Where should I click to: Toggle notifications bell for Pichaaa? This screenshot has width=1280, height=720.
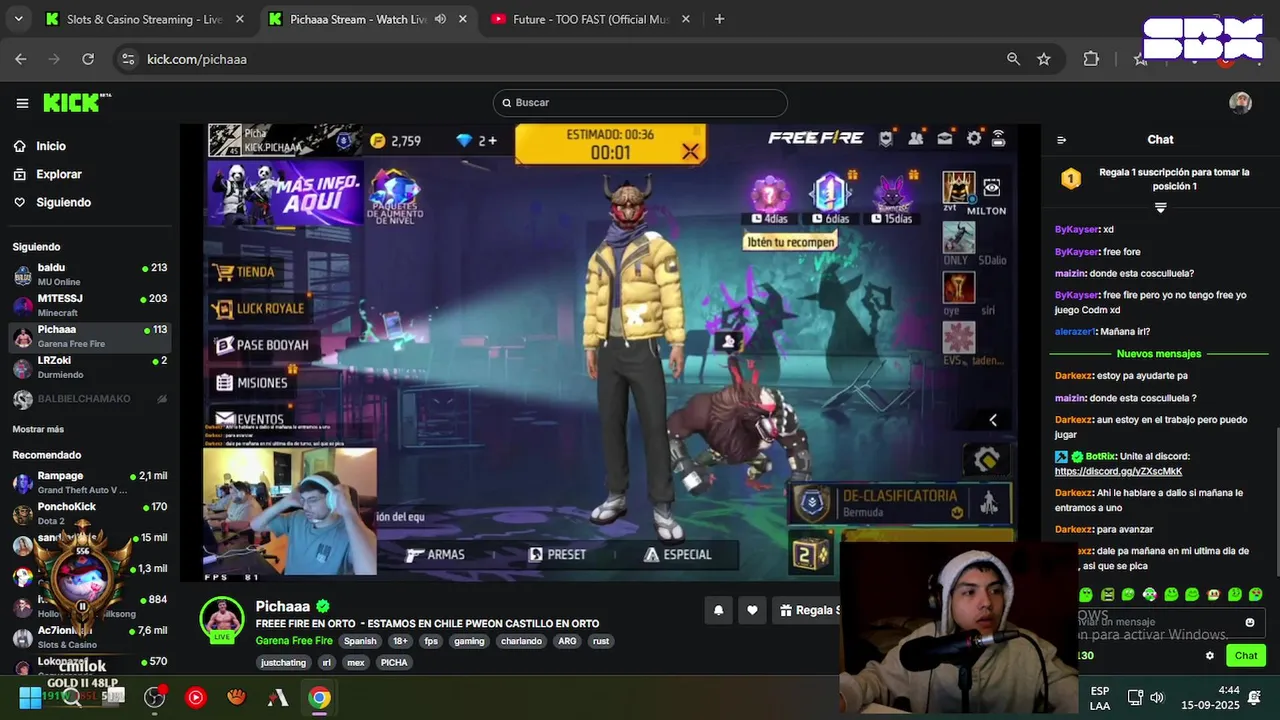coord(718,610)
